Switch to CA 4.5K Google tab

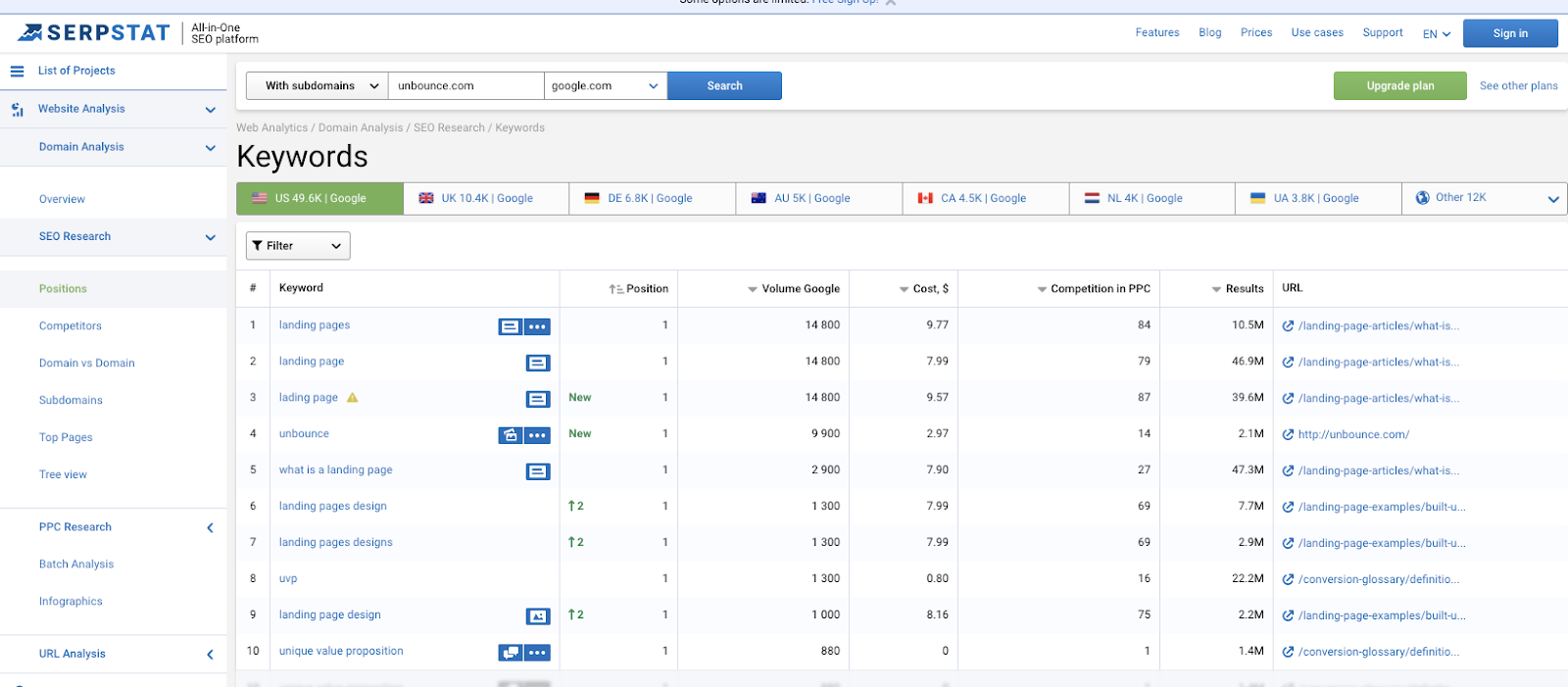coord(986,199)
